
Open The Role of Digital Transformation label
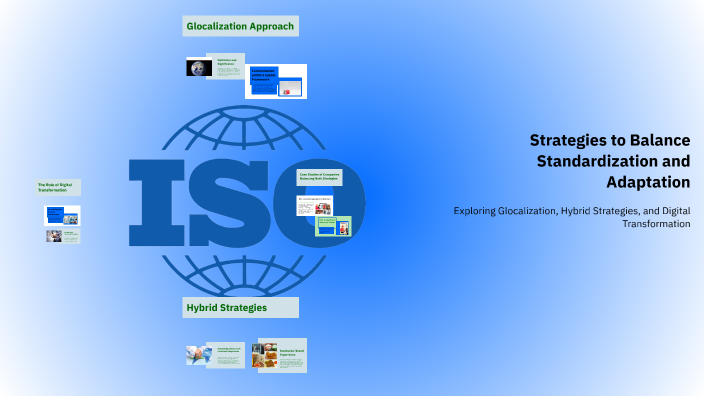click(x=58, y=188)
